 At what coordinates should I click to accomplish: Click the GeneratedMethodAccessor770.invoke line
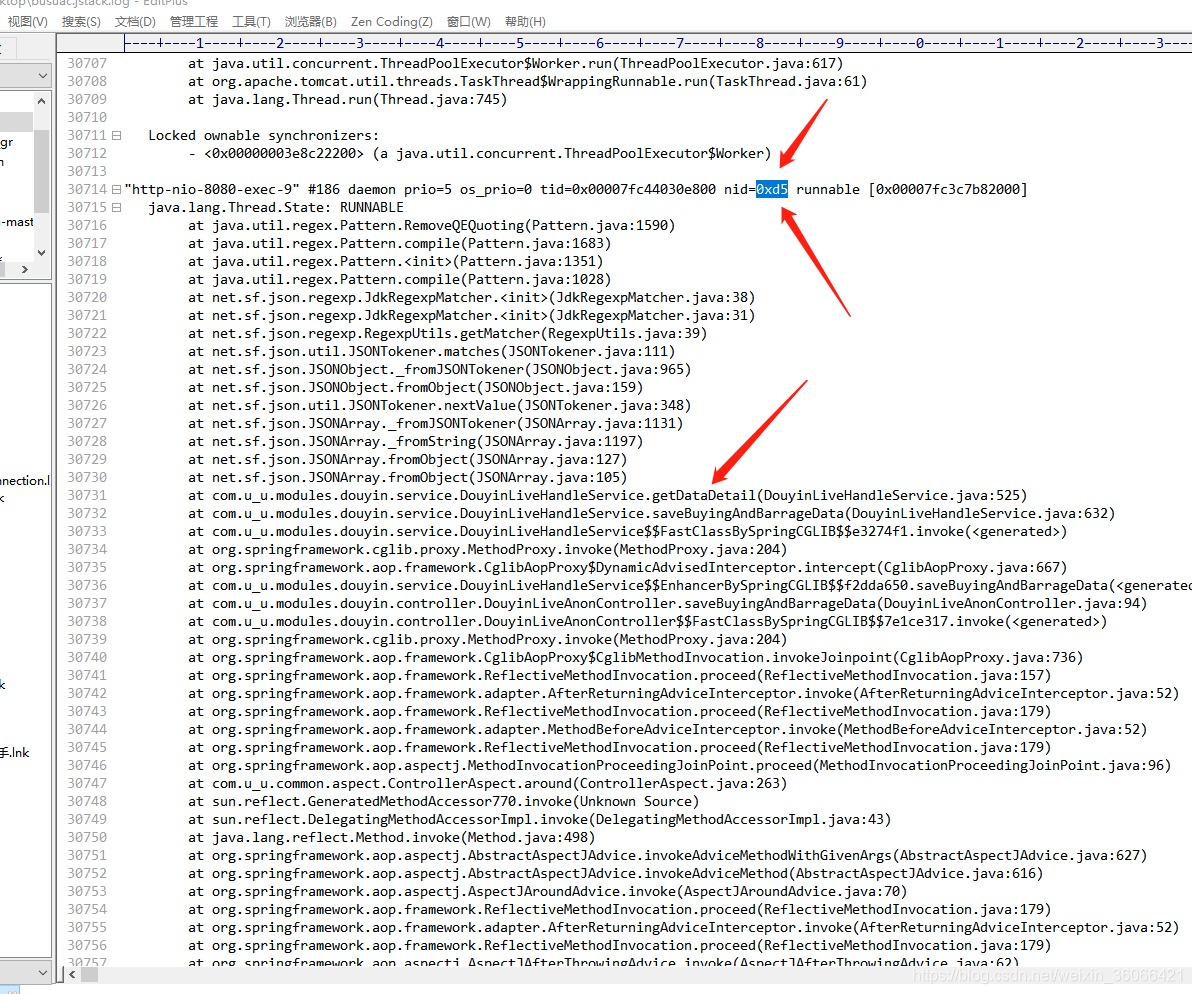[443, 802]
